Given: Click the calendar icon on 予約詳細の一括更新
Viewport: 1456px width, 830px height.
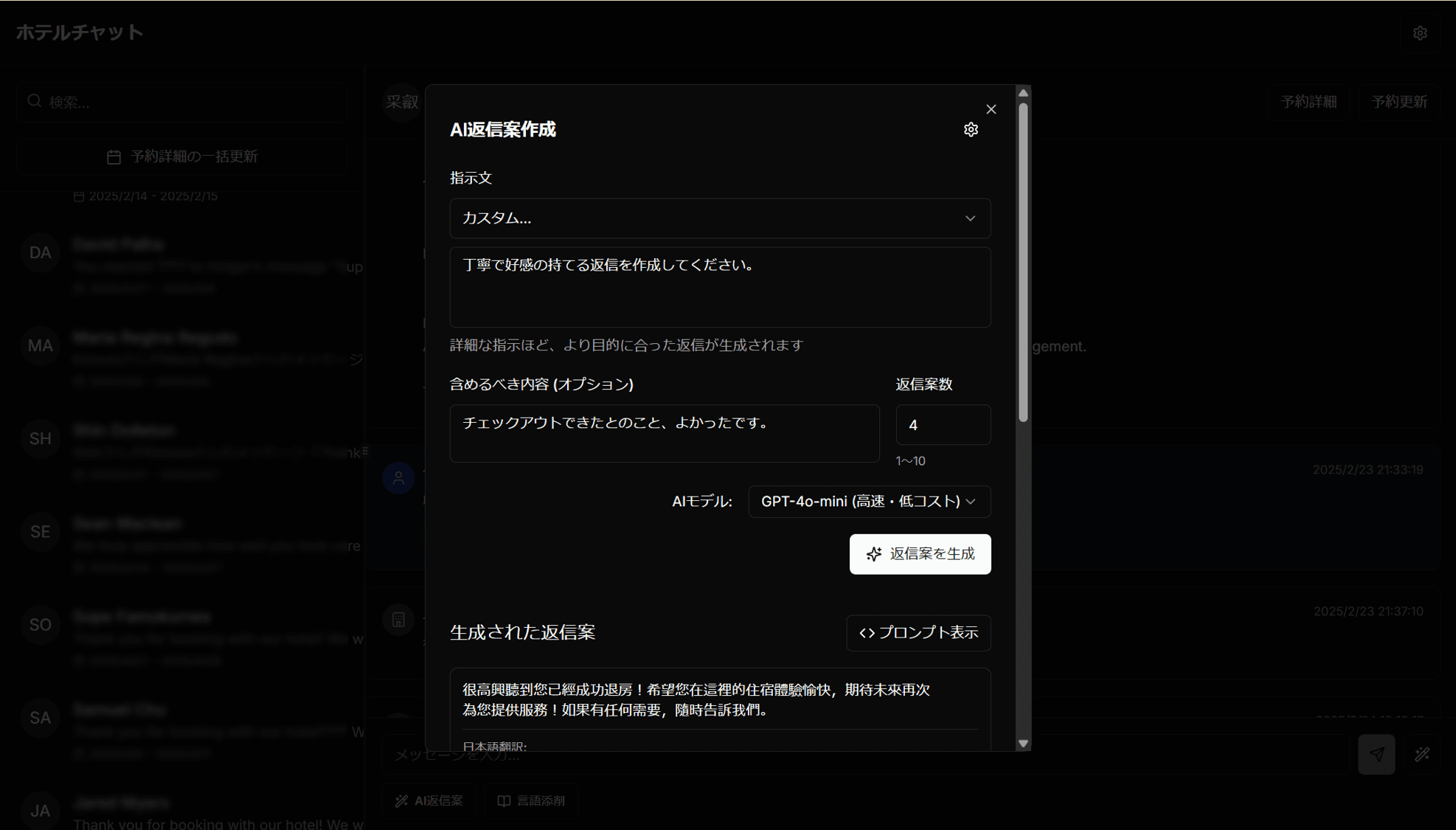Looking at the screenshot, I should [114, 156].
